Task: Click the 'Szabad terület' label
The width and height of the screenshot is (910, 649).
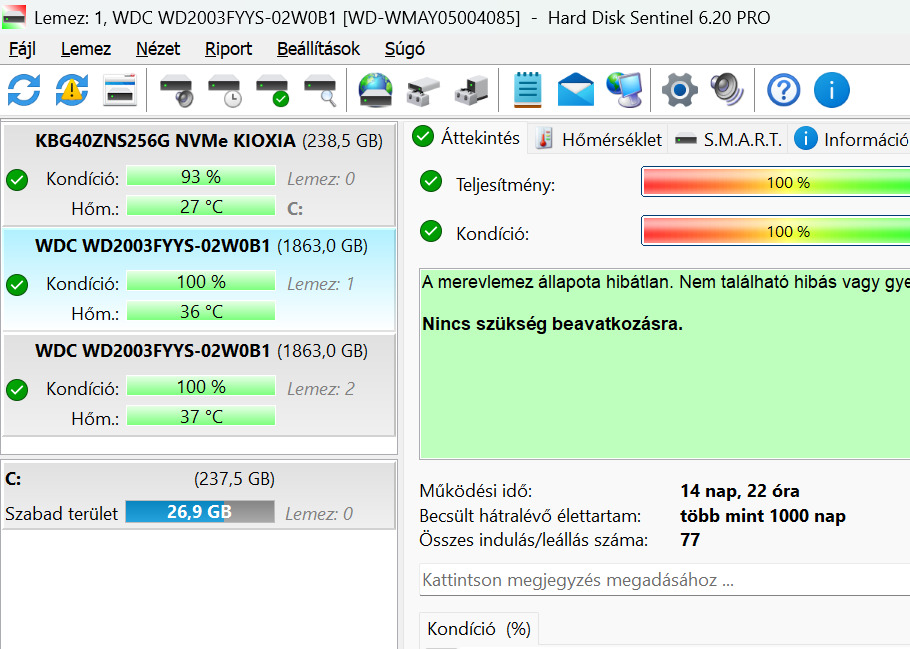Action: 62,514
